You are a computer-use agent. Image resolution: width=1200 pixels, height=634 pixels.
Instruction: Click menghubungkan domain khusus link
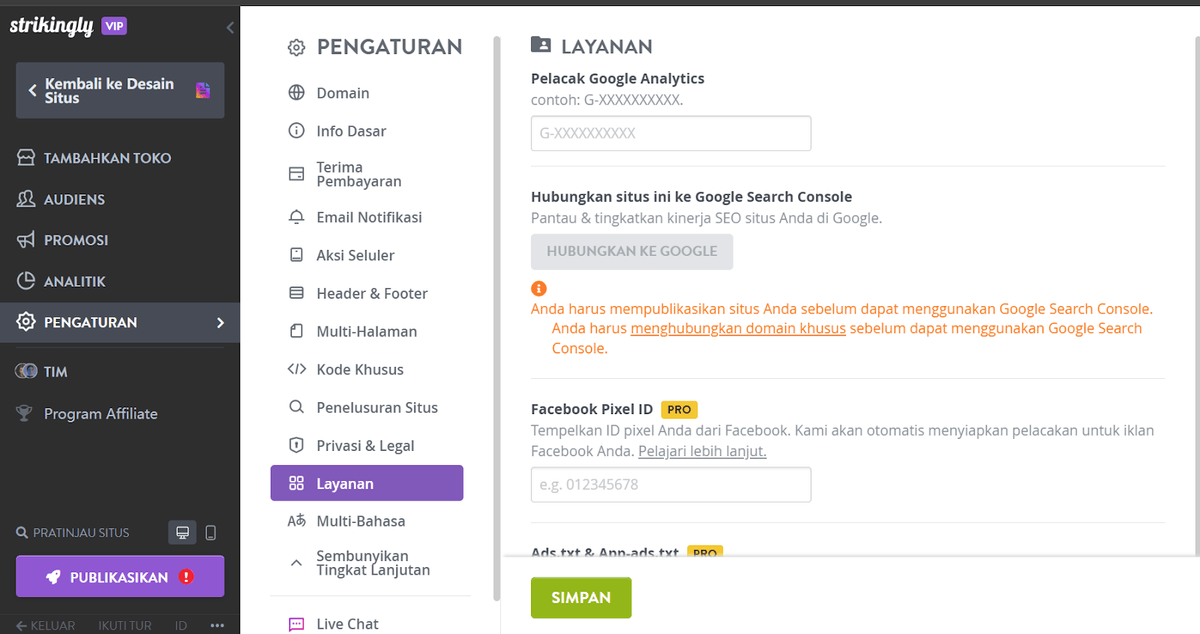(738, 328)
